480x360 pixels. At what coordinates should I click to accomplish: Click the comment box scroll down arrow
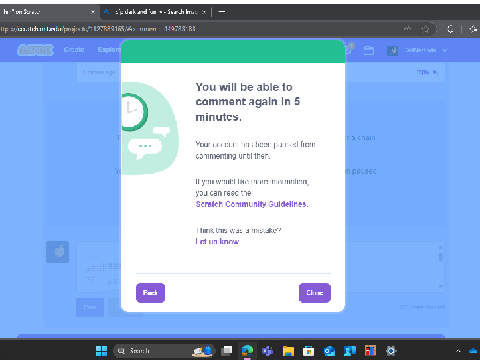[x=441, y=287]
